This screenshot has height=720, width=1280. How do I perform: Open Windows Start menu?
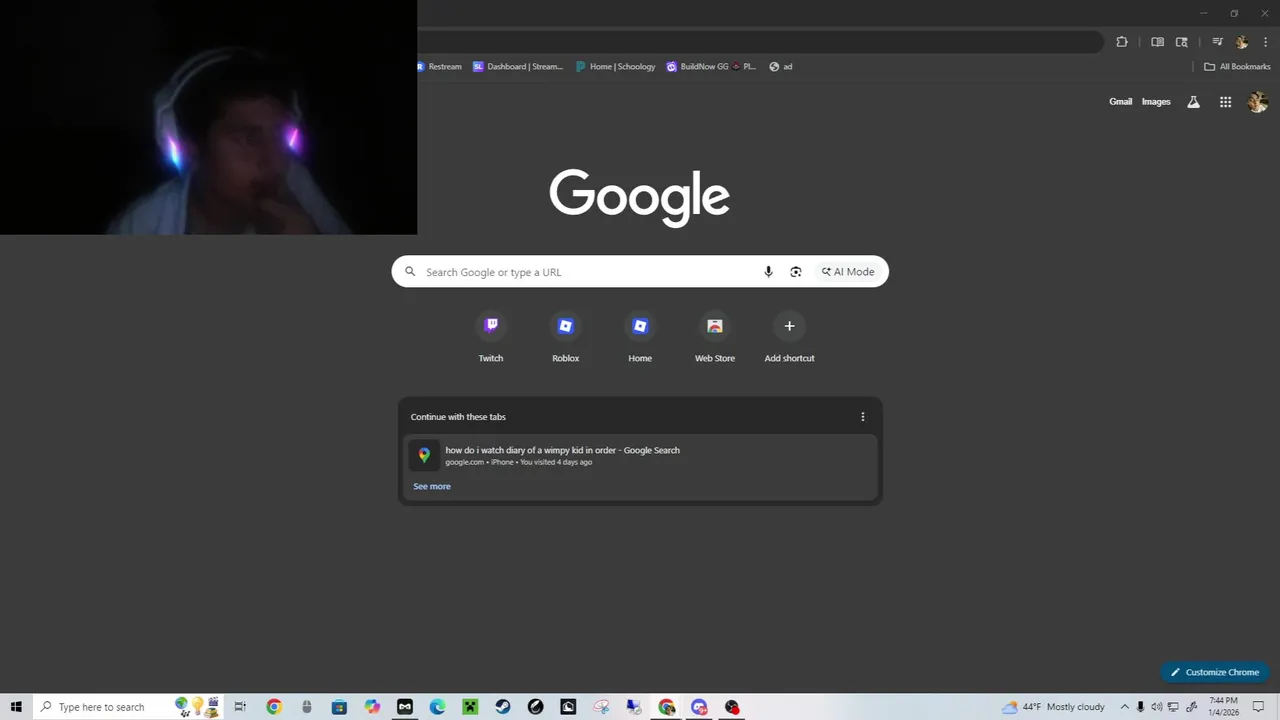[x=16, y=707]
